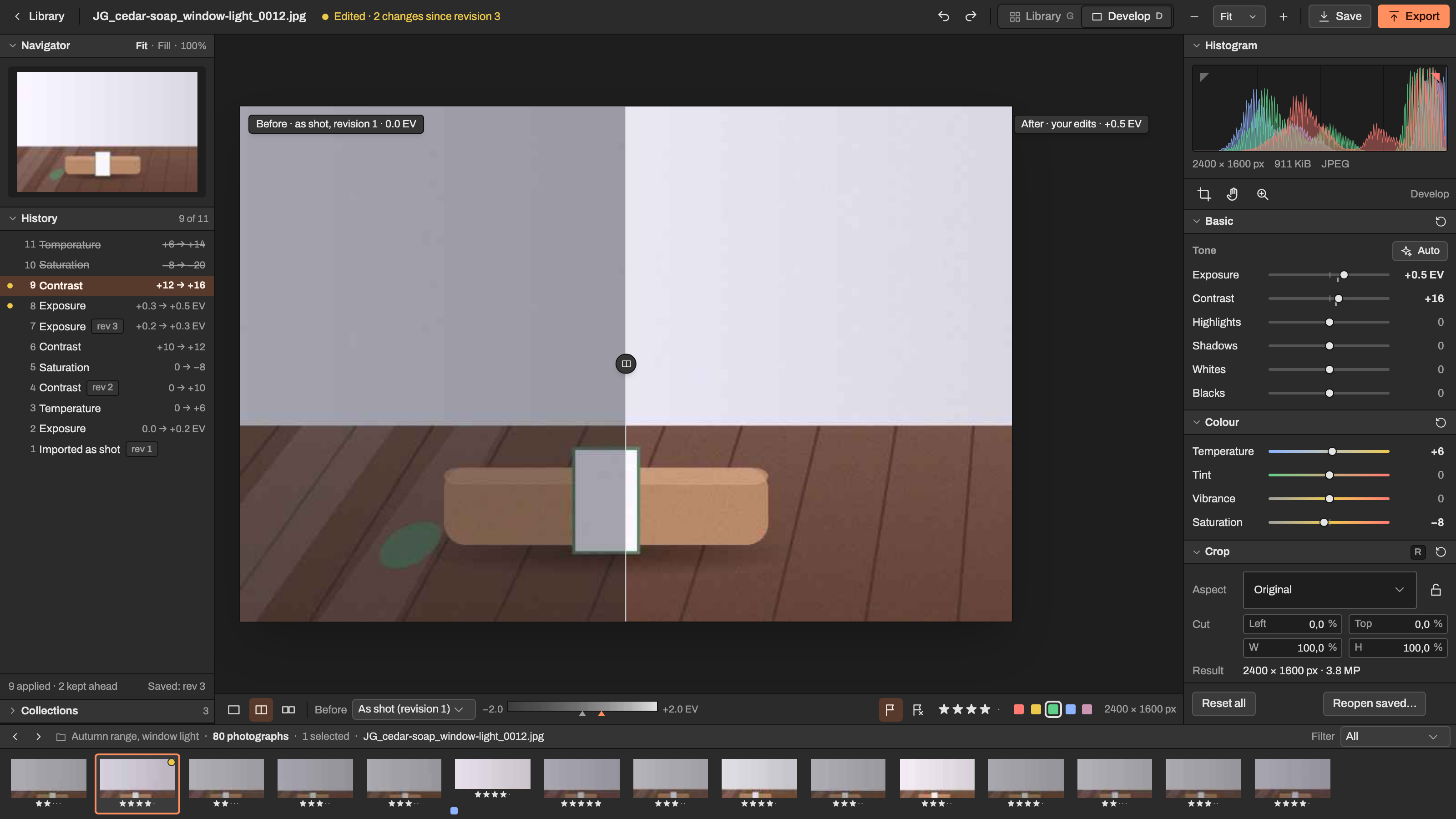Click the Reset all button

1223,704
